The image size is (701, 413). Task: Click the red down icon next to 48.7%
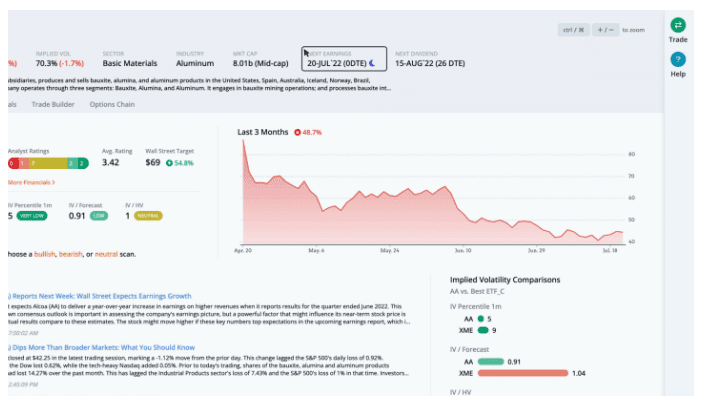tap(297, 132)
